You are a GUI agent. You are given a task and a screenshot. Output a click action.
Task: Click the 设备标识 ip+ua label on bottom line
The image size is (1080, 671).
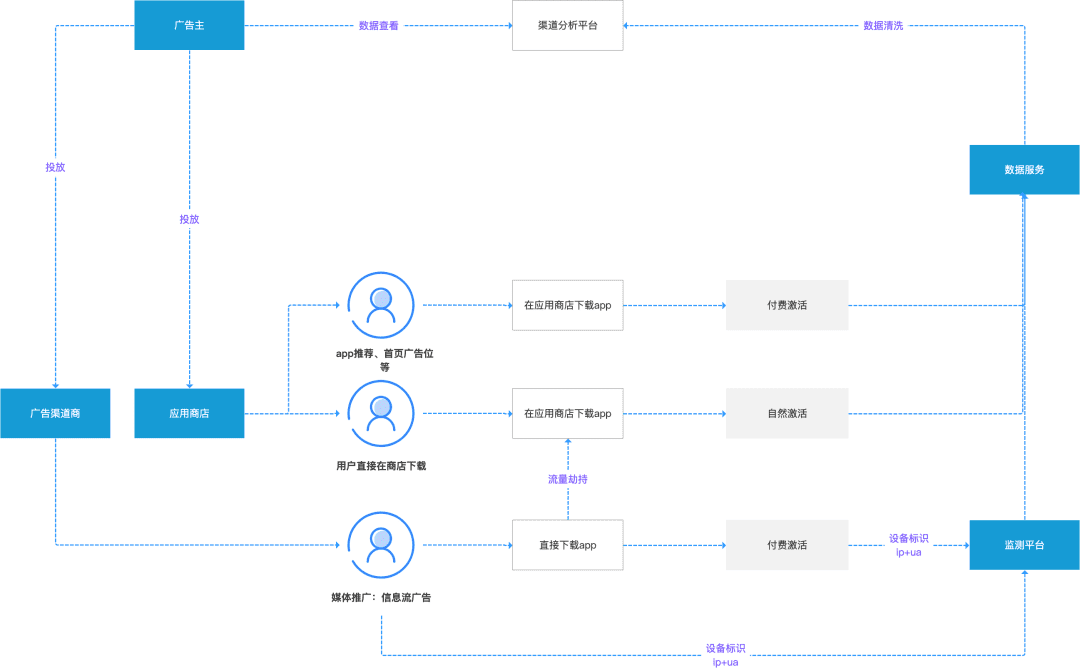[725, 655]
